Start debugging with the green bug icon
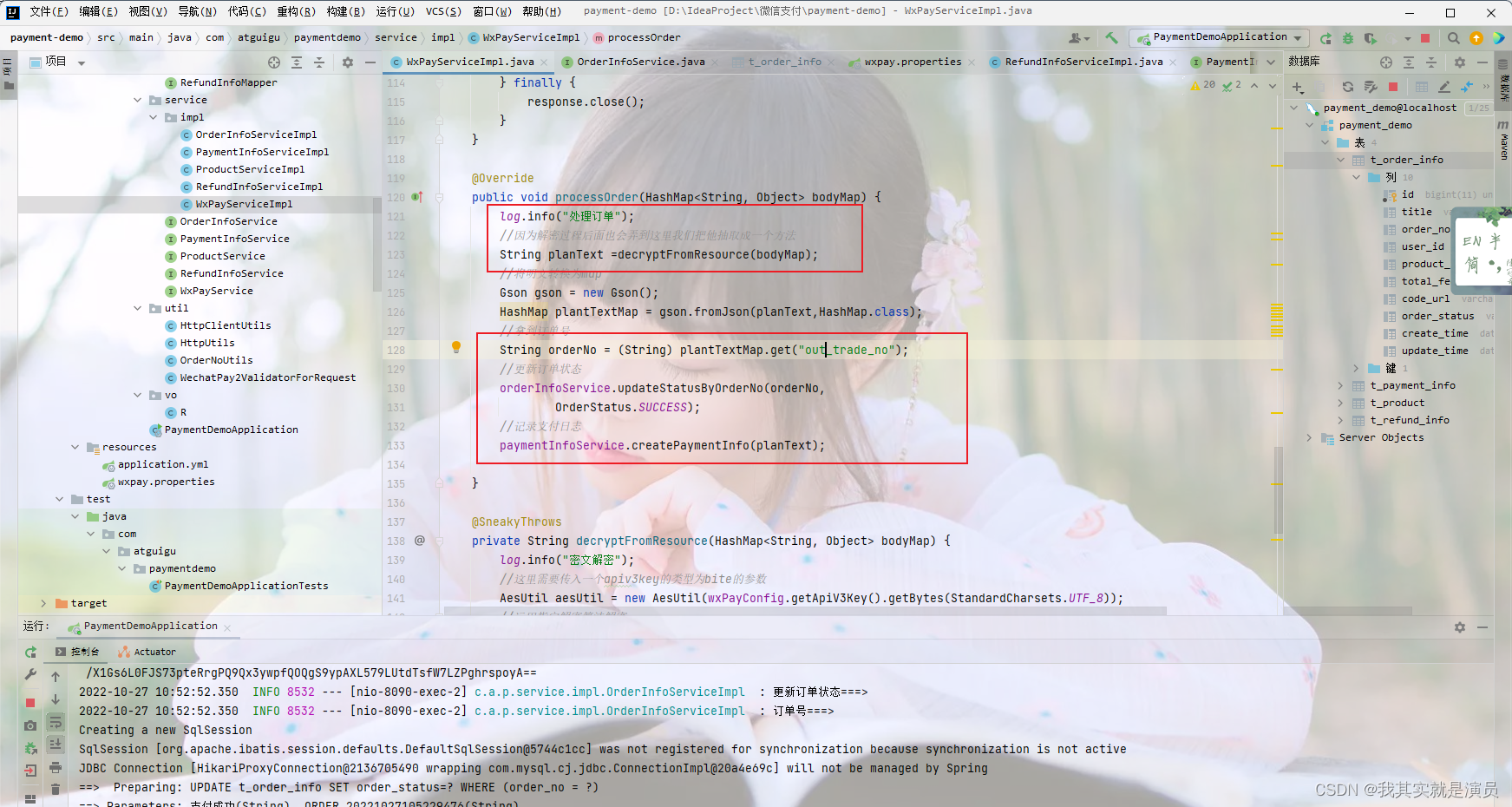Screen dimensions: 1512x807 click(1348, 38)
